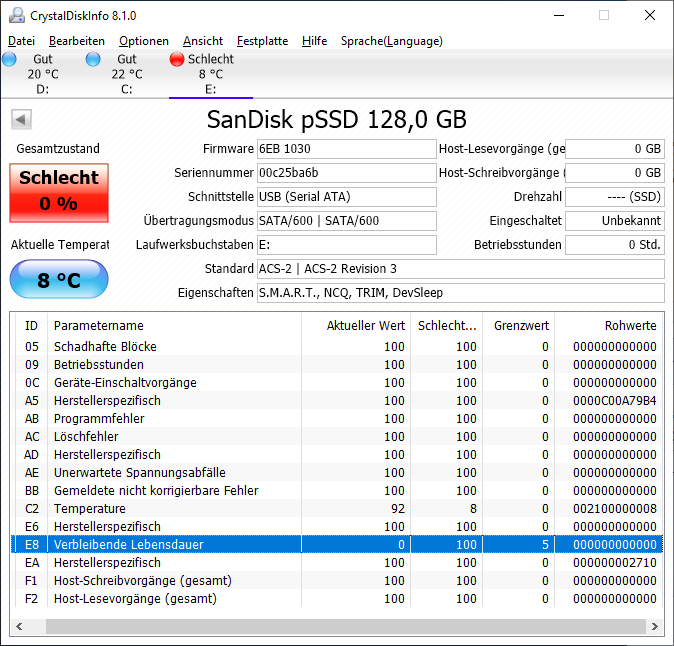Viewport: 674px width, 646px height.
Task: Click the Firmware field 6EB 1030
Action: pyautogui.click(x=347, y=149)
